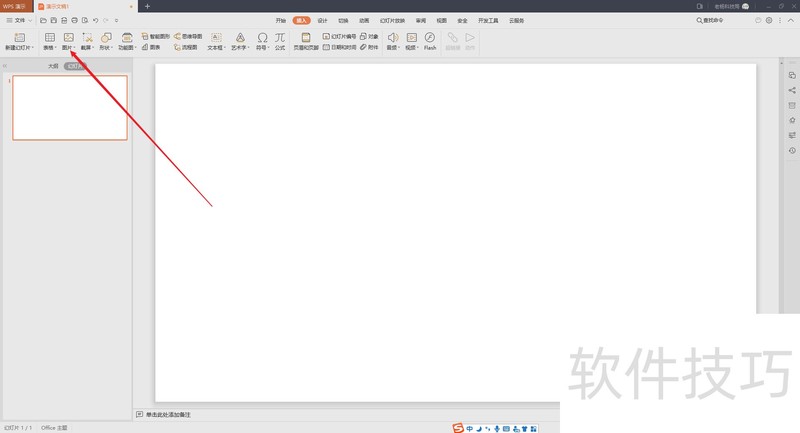The image size is (800, 433).
Task: Insert Flash via the Flash icon
Action: point(430,38)
